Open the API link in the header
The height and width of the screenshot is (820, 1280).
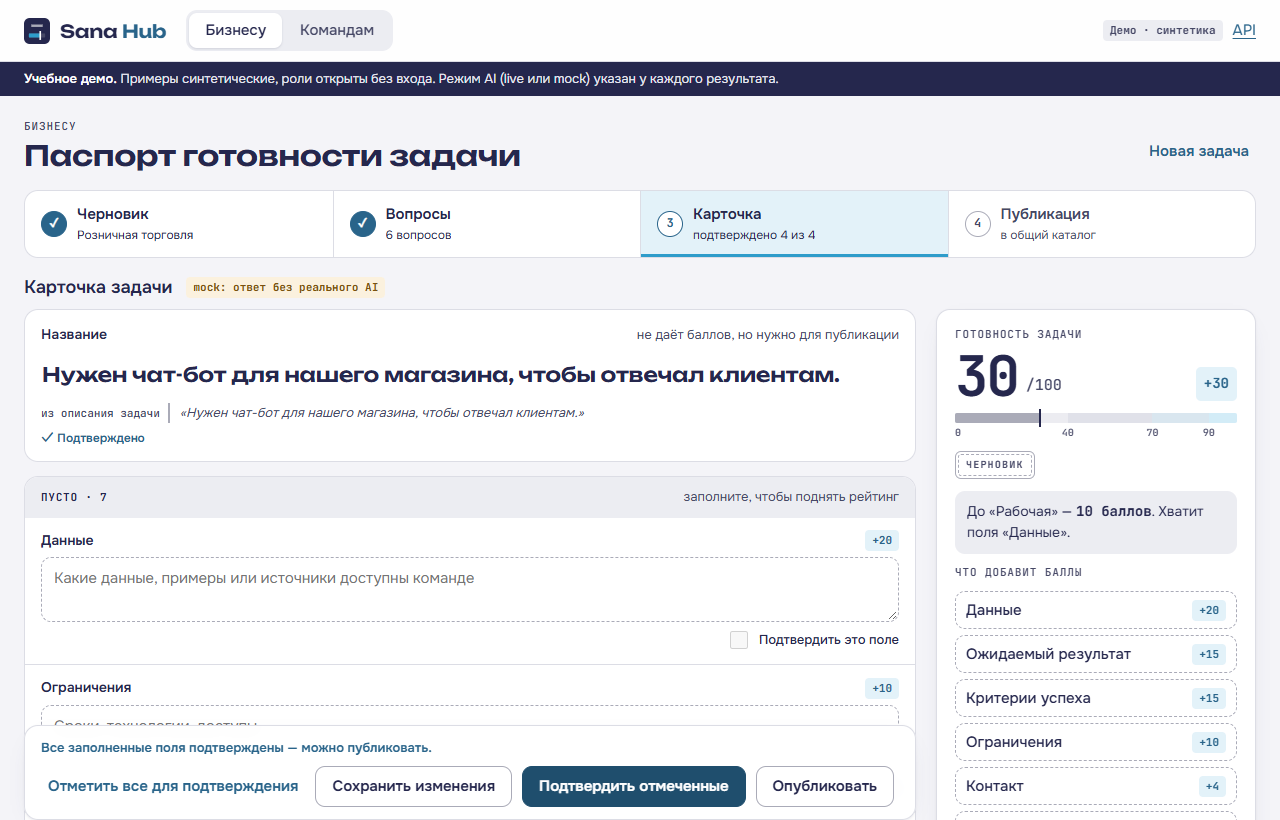point(1244,30)
